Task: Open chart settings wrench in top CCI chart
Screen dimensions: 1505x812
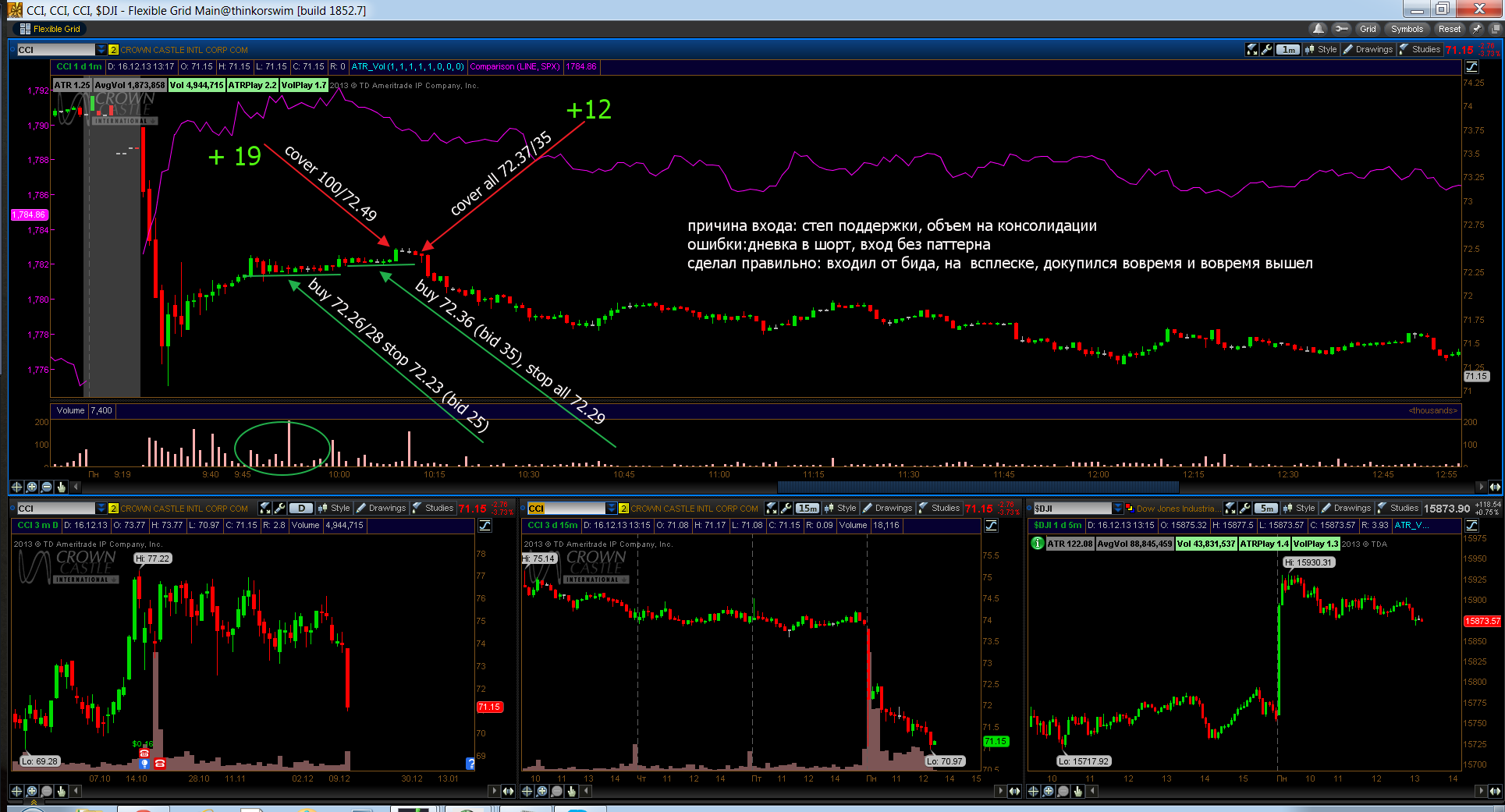Action: pos(1267,49)
